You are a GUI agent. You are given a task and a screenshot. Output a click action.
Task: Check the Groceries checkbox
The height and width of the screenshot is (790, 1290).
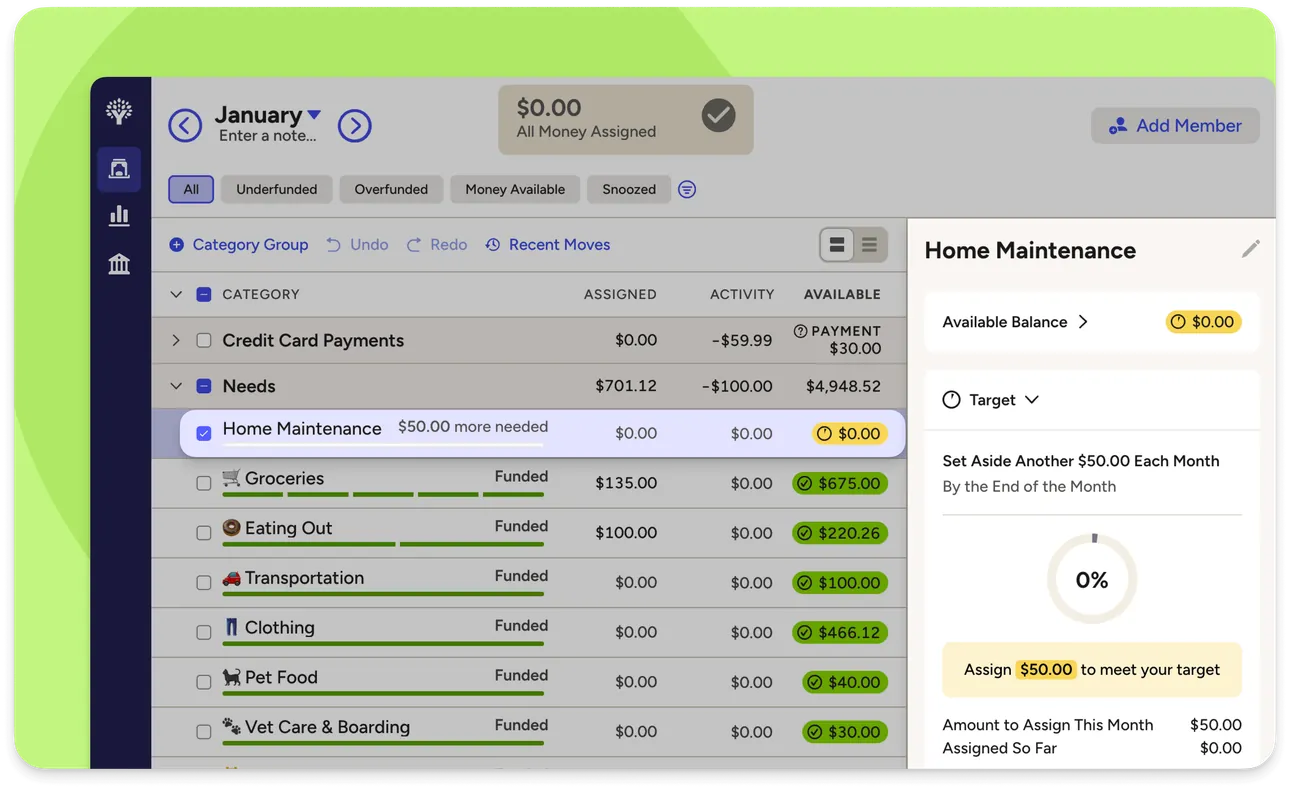coord(204,483)
